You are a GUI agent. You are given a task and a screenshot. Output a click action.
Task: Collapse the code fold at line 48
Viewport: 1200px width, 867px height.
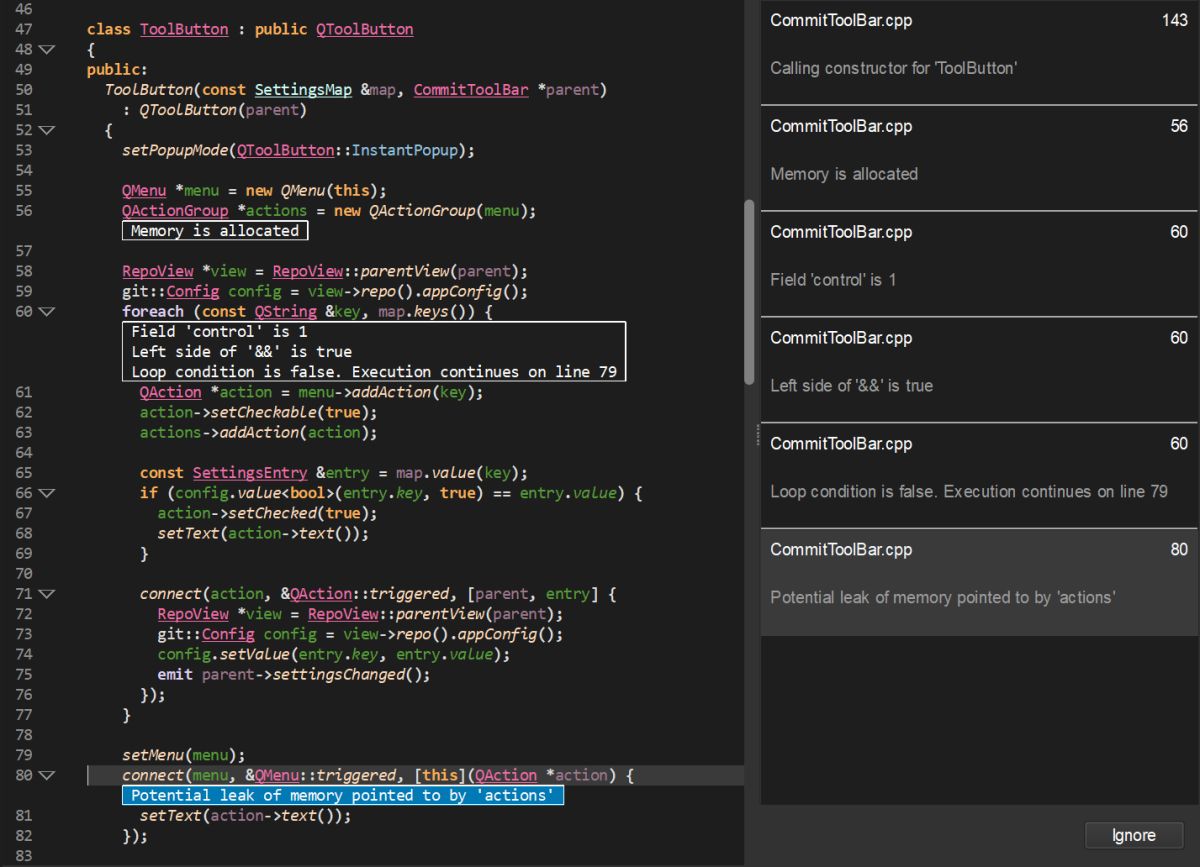pyautogui.click(x=47, y=50)
